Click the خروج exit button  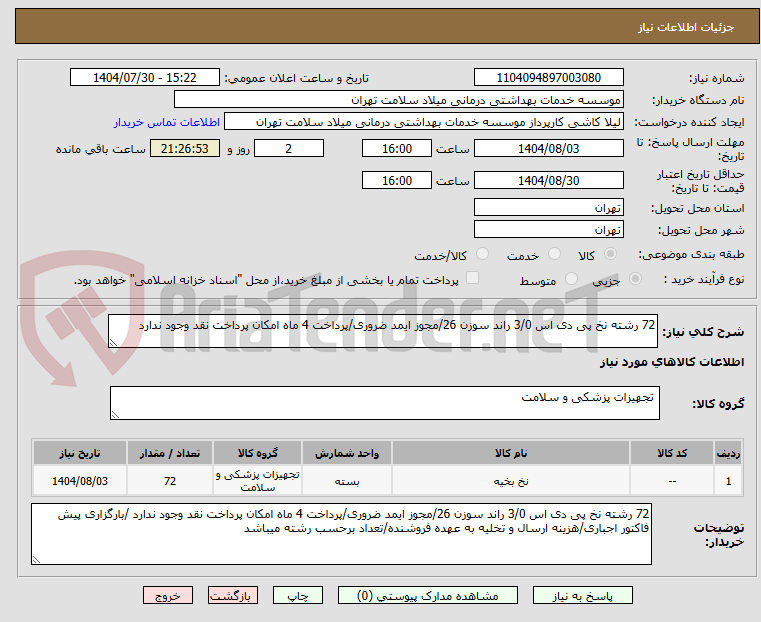168,595
